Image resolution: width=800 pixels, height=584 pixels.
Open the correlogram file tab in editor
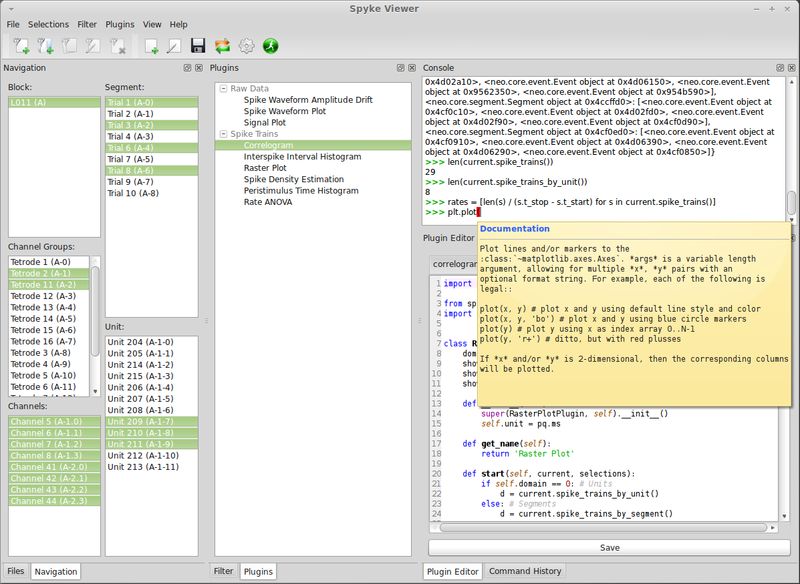tap(454, 264)
